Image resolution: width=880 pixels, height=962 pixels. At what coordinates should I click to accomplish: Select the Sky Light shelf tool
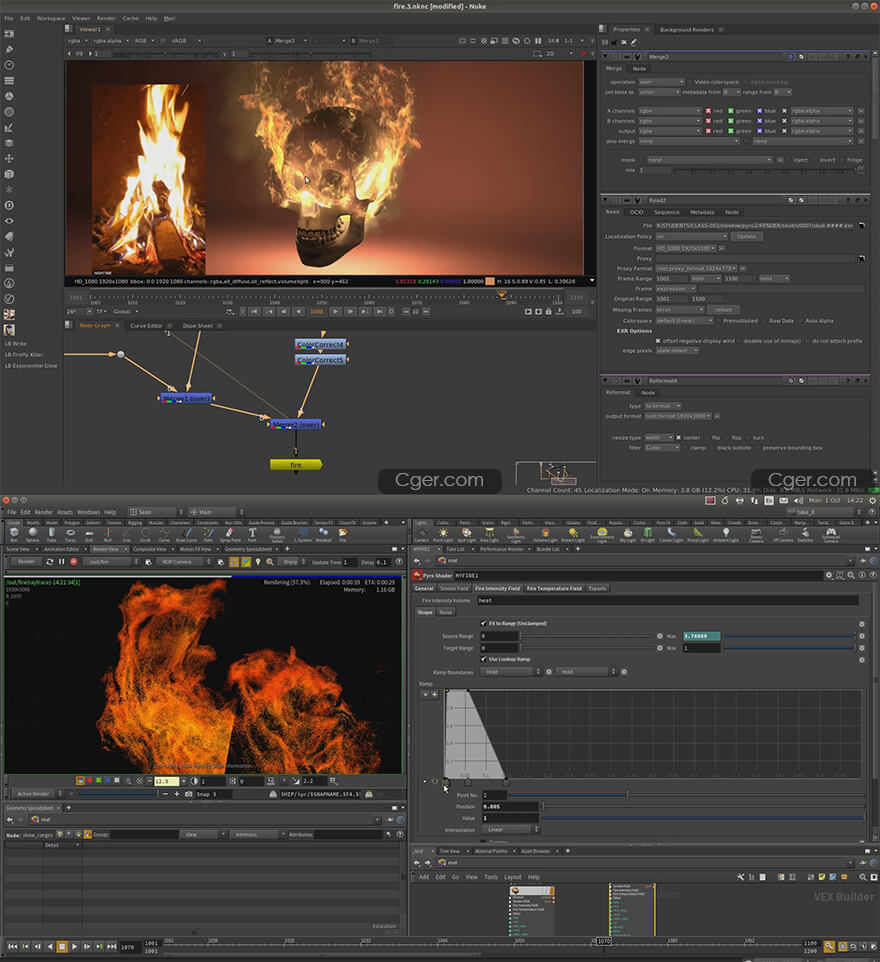[x=627, y=534]
